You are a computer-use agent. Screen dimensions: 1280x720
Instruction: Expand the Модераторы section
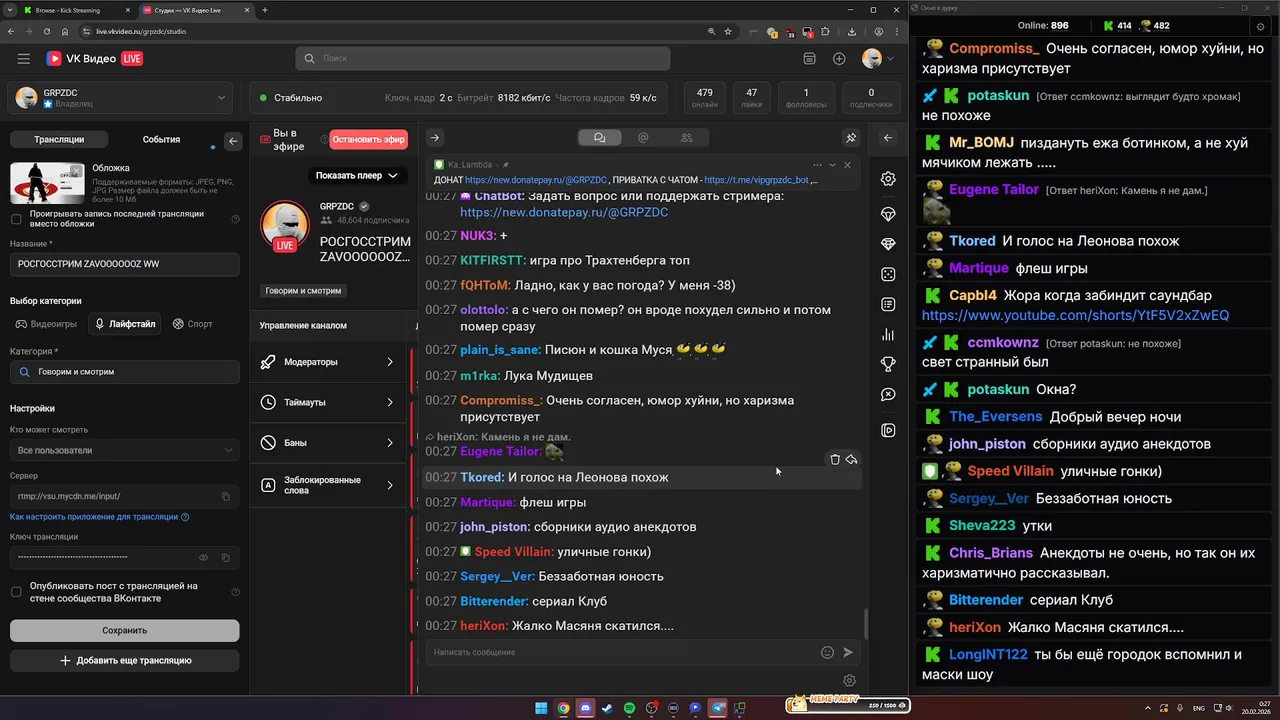coord(328,362)
